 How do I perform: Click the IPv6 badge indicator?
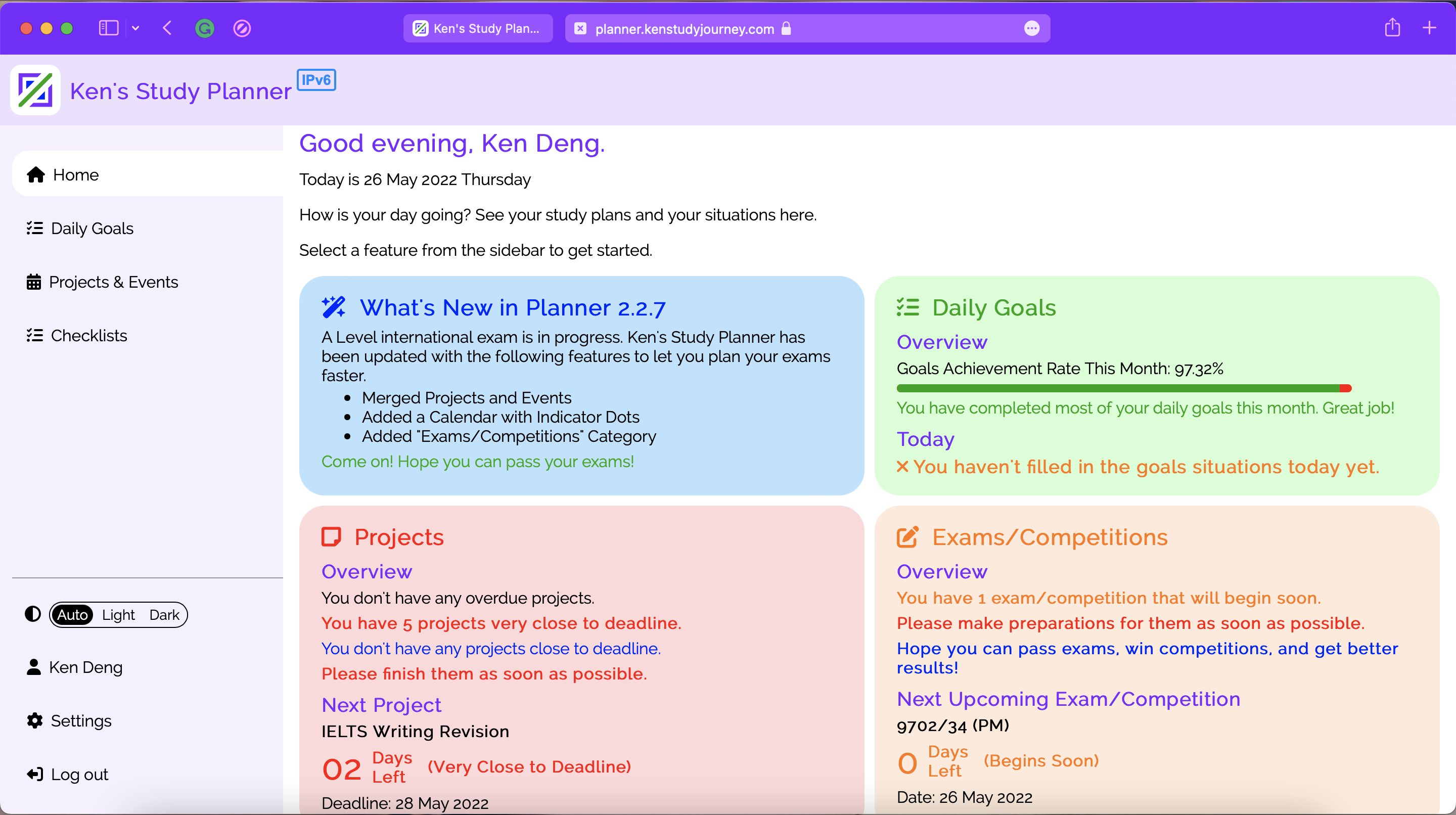(x=316, y=79)
